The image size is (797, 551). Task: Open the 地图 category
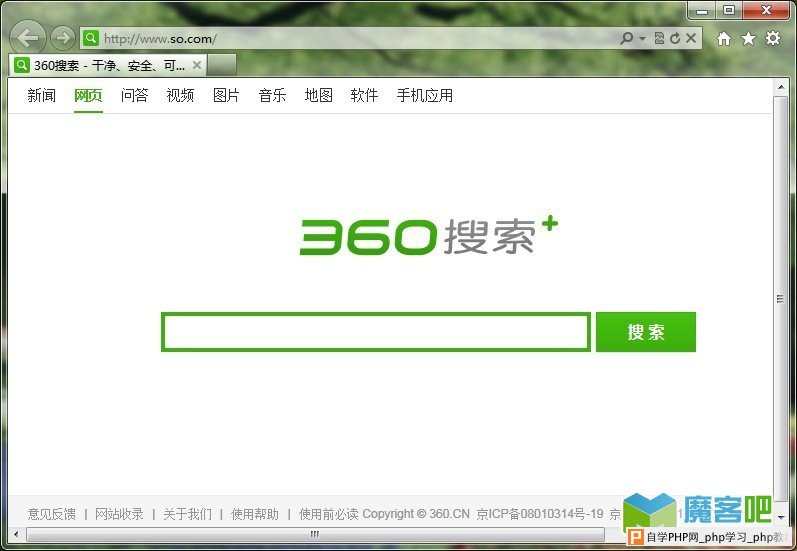point(318,95)
